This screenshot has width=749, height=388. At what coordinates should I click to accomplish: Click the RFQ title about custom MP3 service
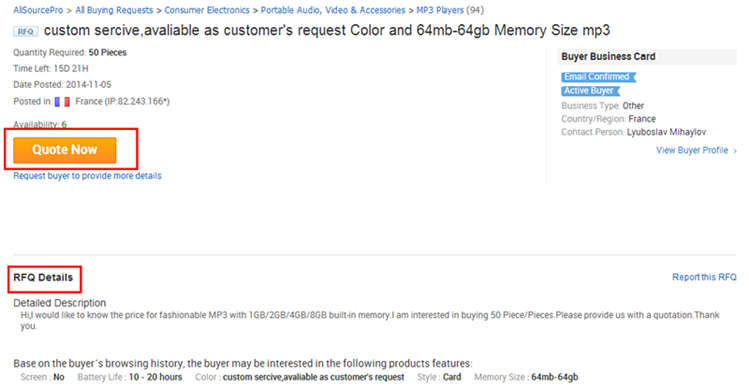pyautogui.click(x=327, y=31)
